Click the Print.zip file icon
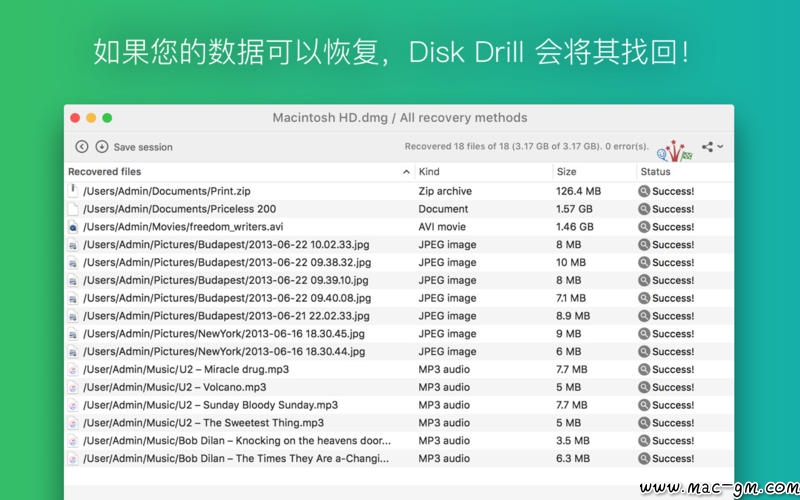 73,191
